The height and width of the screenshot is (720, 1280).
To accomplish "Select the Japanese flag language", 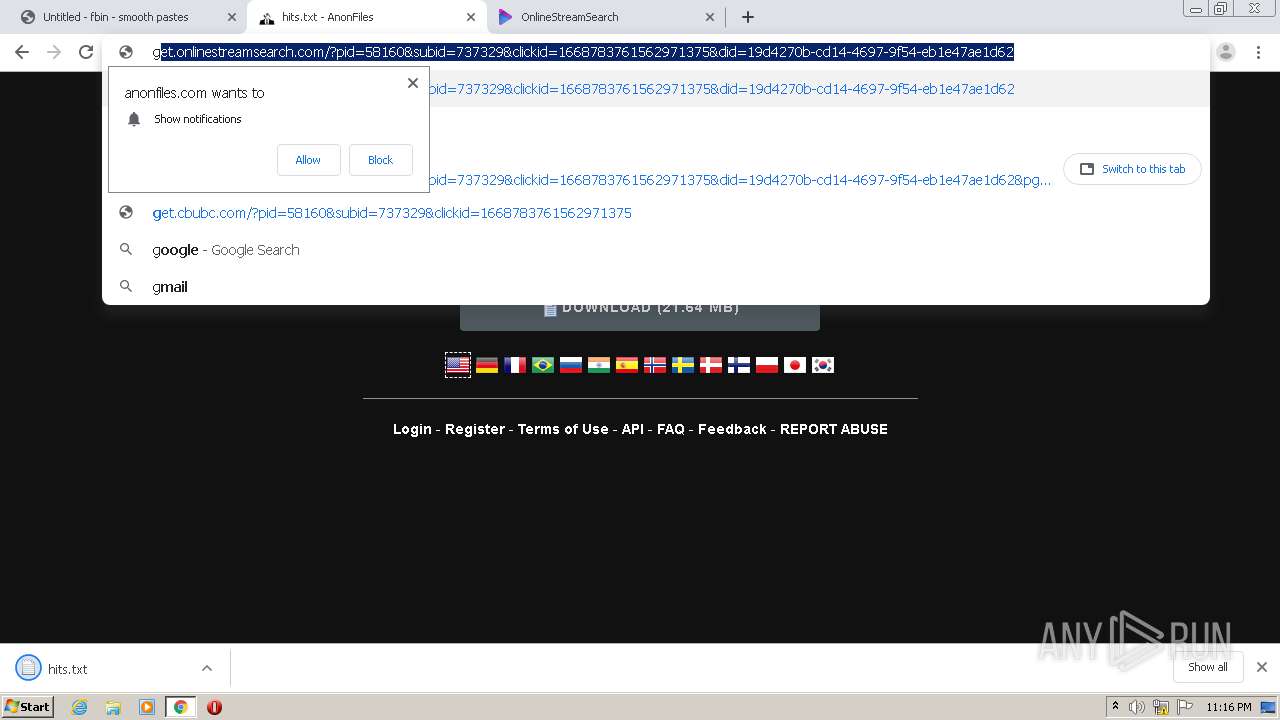I will click(x=795, y=365).
